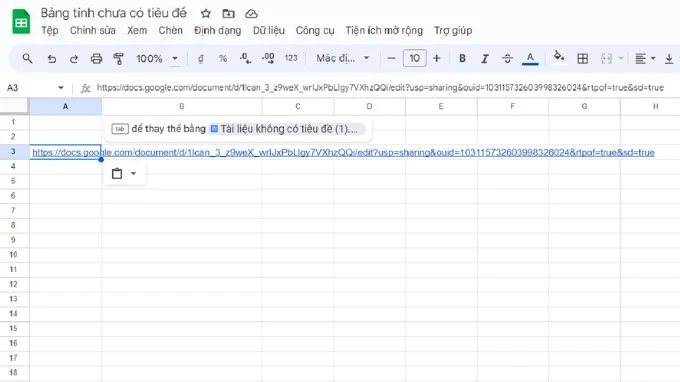Select column E header

click(441, 106)
